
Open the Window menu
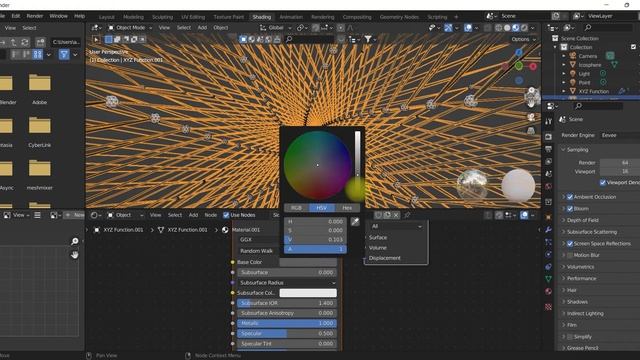(x=58, y=16)
